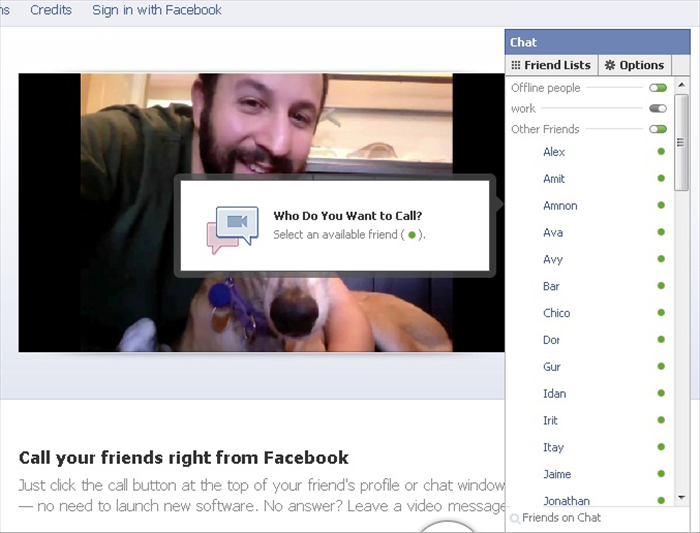This screenshot has height=533, width=700.
Task: Select friend Alex in chat list
Action: click(x=554, y=152)
